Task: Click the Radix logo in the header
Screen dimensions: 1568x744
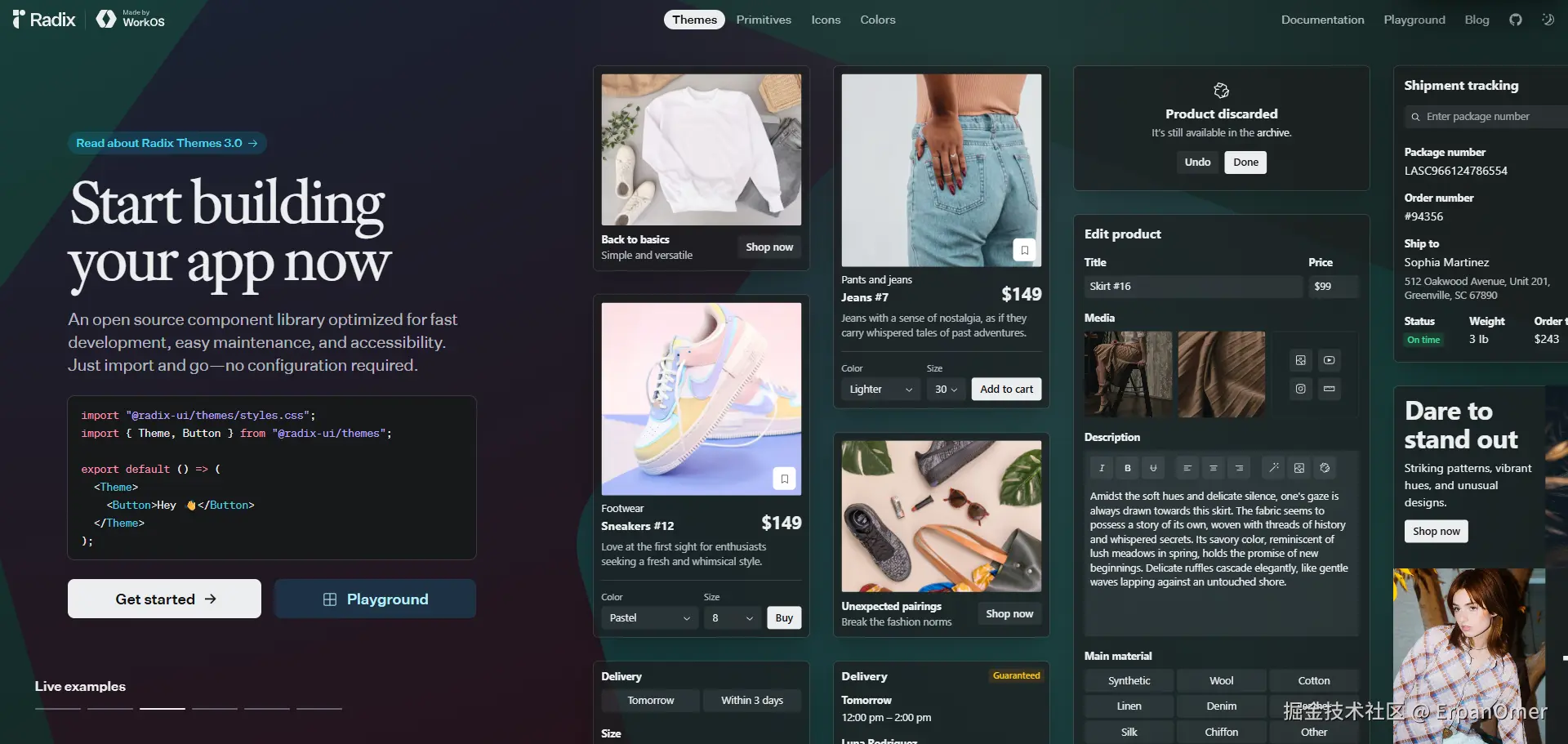Action: coord(44,20)
